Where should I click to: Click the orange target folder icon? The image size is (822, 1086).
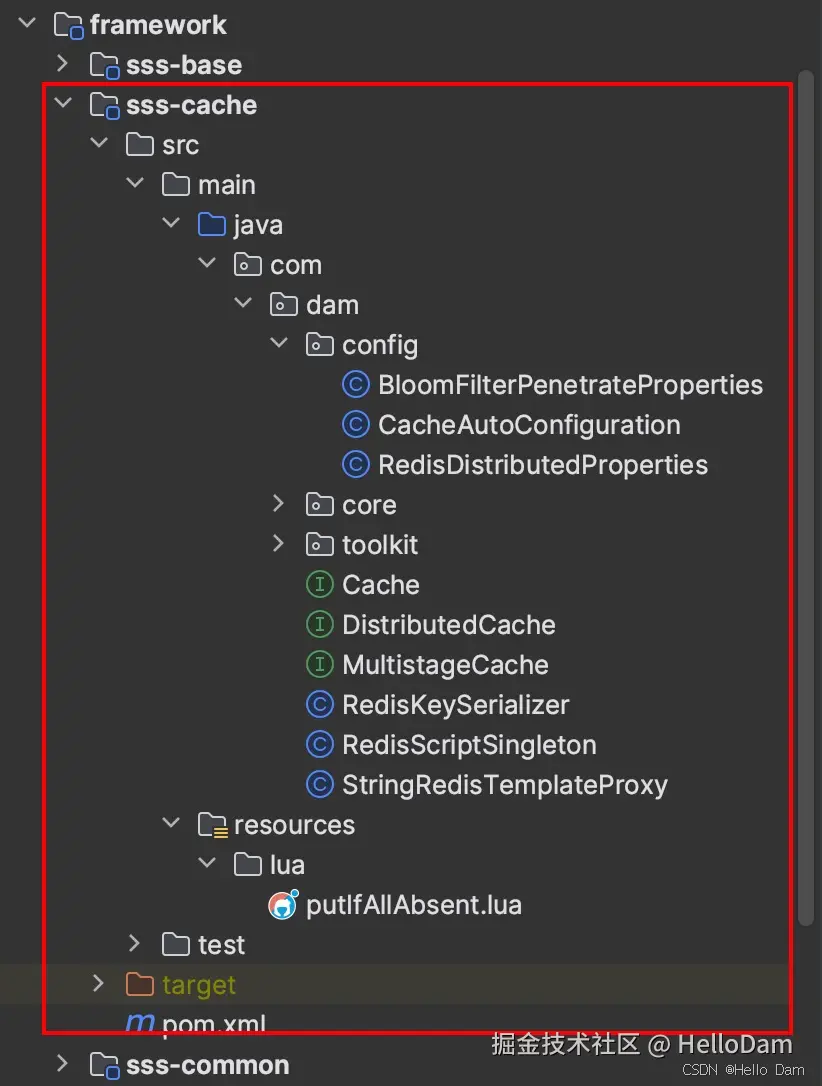coord(140,984)
